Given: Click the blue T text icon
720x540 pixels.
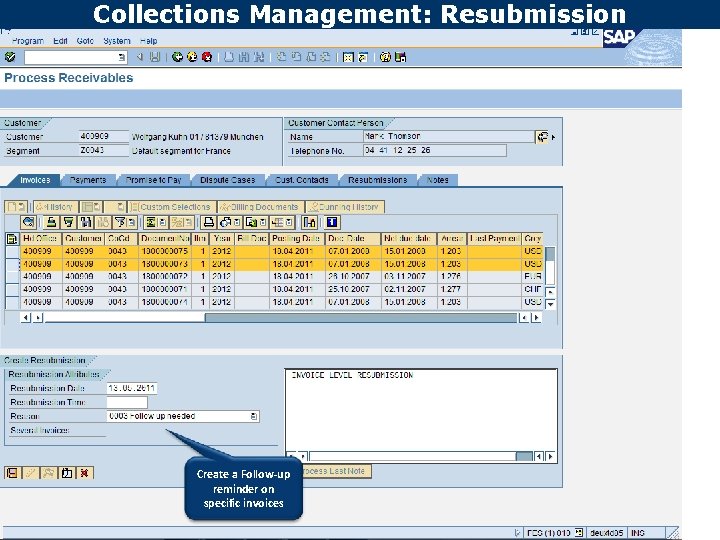Looking at the screenshot, I should [332, 222].
